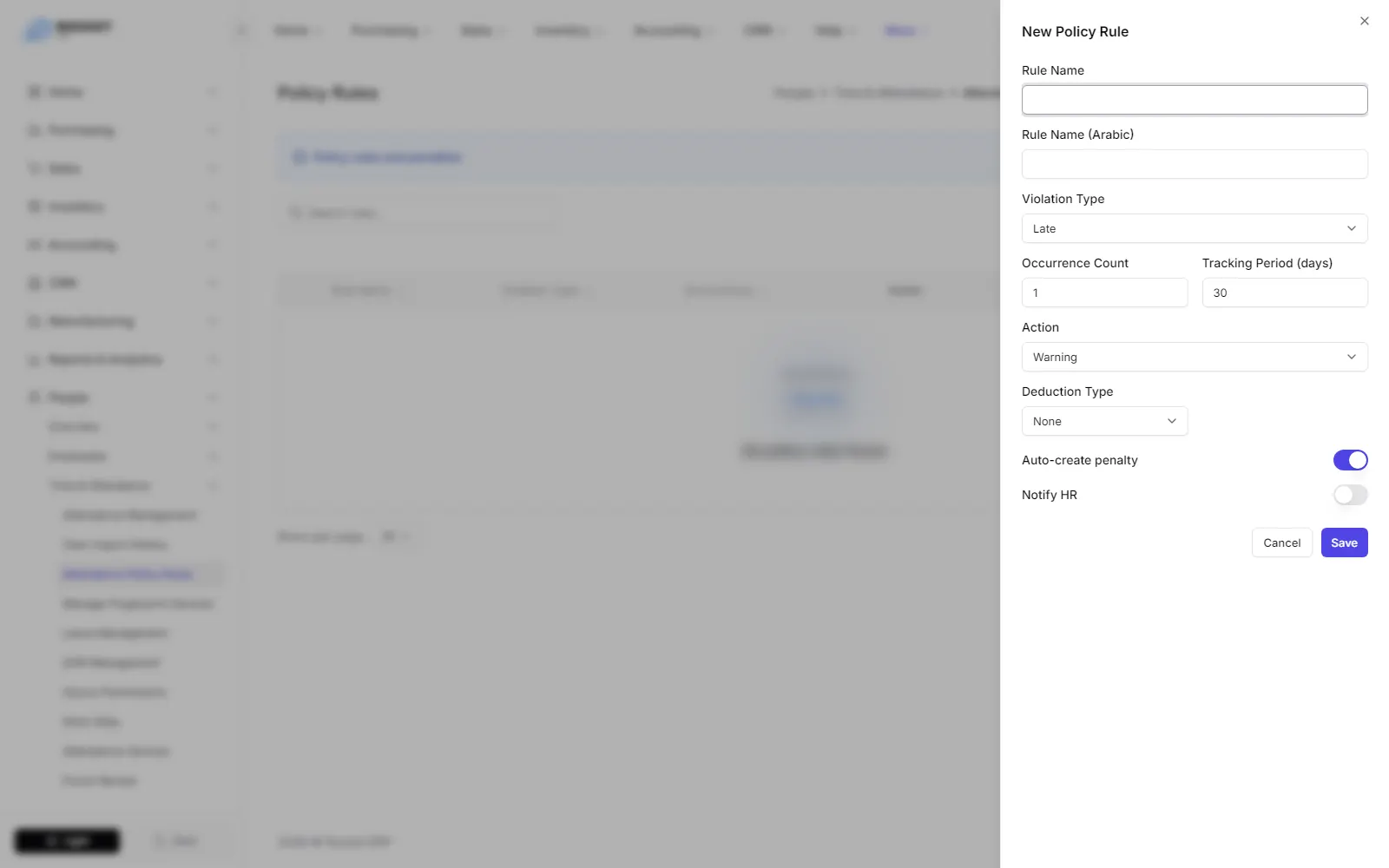Enable the Notify HR toggle
1389x868 pixels.
tap(1350, 495)
